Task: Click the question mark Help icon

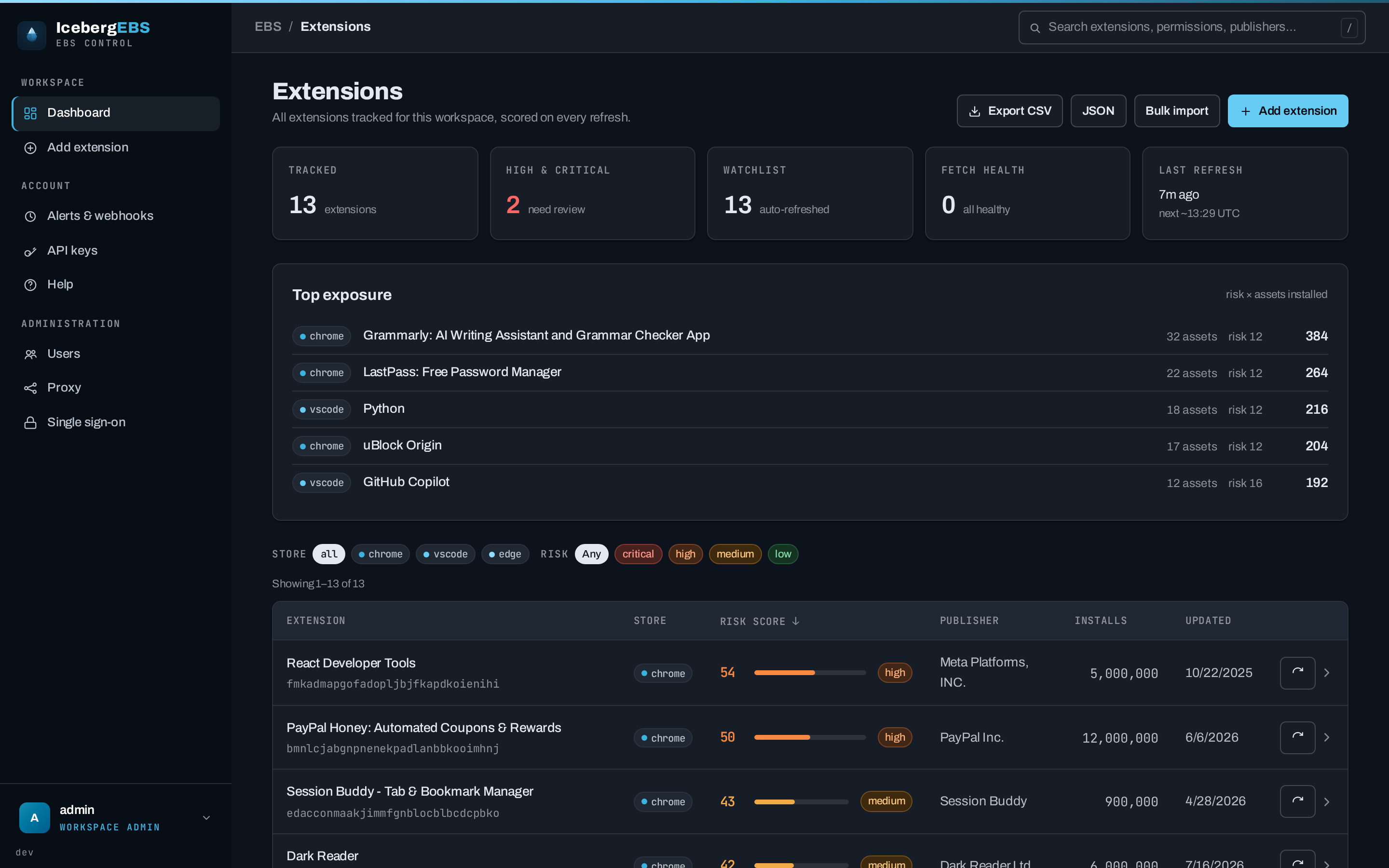Action: [x=30, y=285]
